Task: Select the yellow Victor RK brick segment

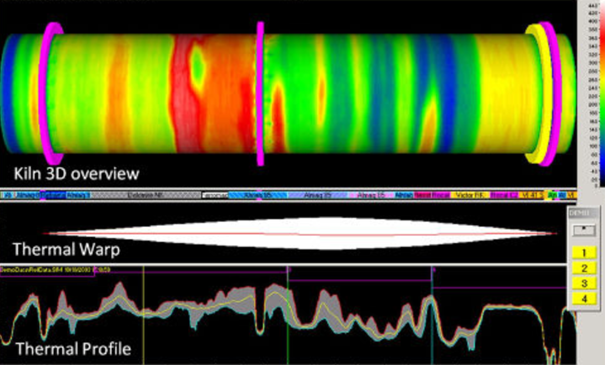Action: point(469,195)
